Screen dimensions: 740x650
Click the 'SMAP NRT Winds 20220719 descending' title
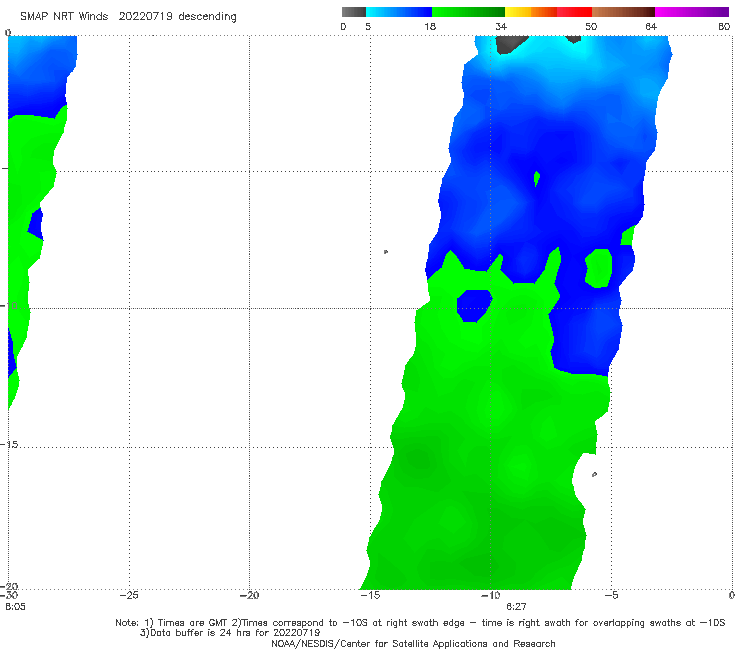click(128, 16)
